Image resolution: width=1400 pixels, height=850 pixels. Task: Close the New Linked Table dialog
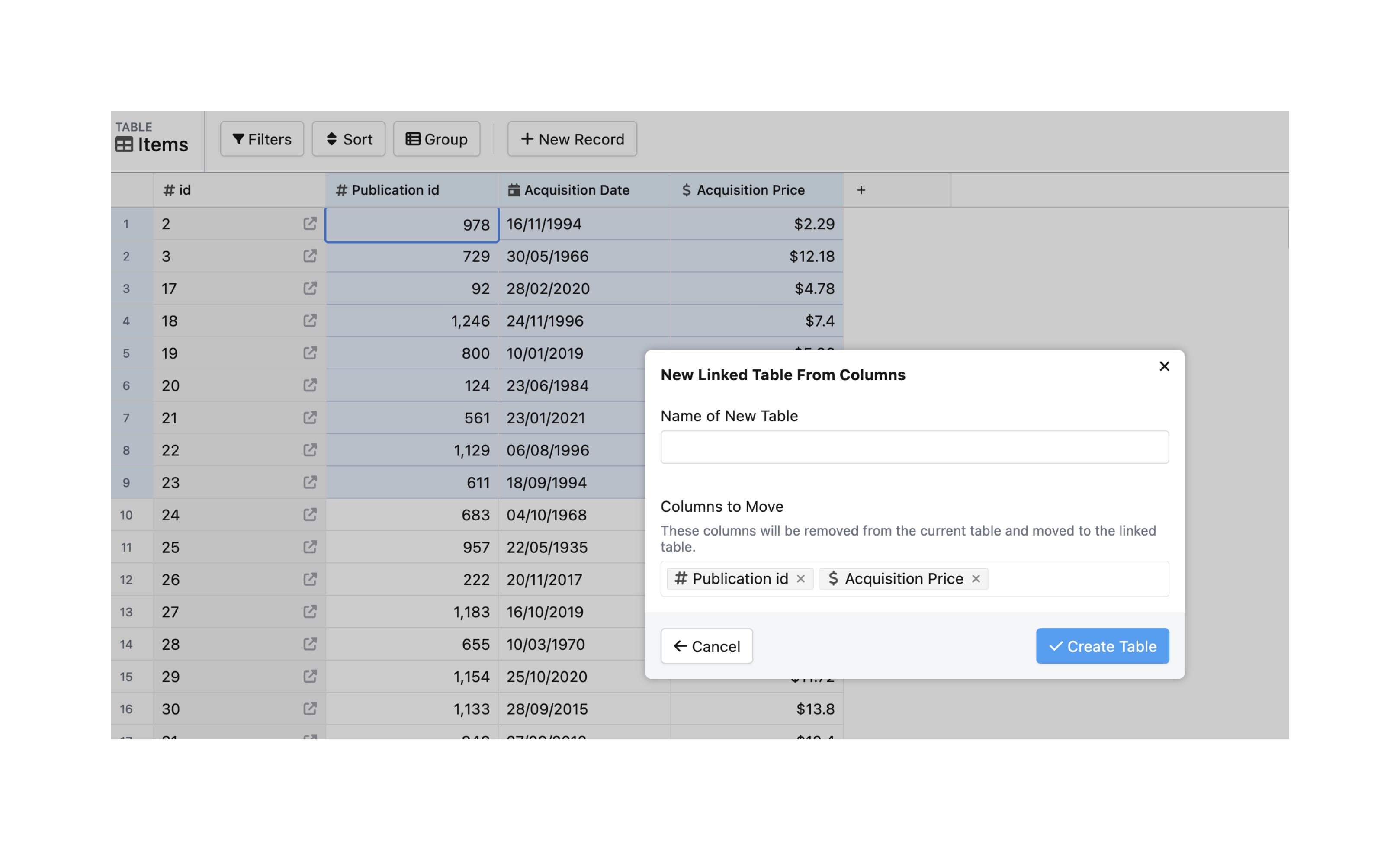point(1164,366)
